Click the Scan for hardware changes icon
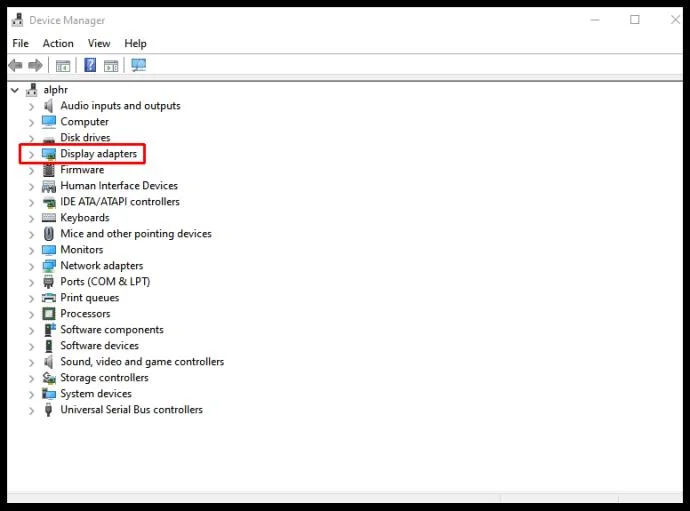 138,65
